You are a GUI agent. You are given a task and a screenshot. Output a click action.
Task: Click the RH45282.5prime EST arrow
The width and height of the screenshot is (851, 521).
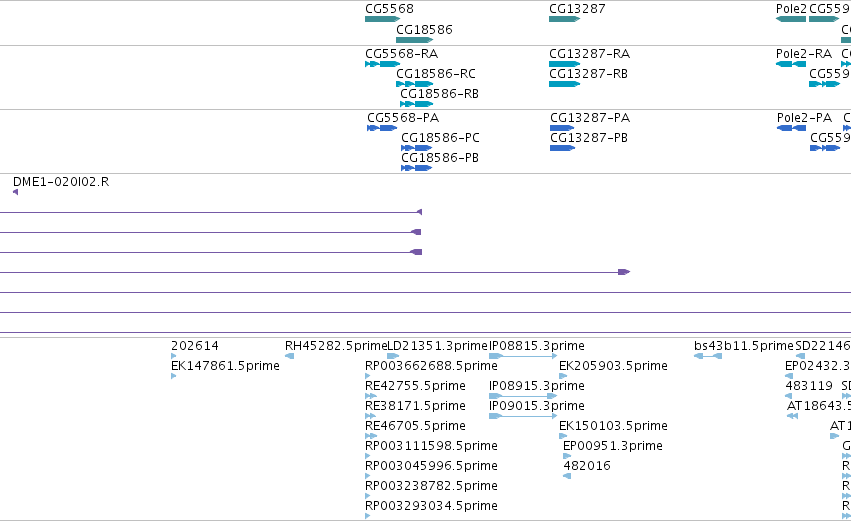pyautogui.click(x=289, y=356)
